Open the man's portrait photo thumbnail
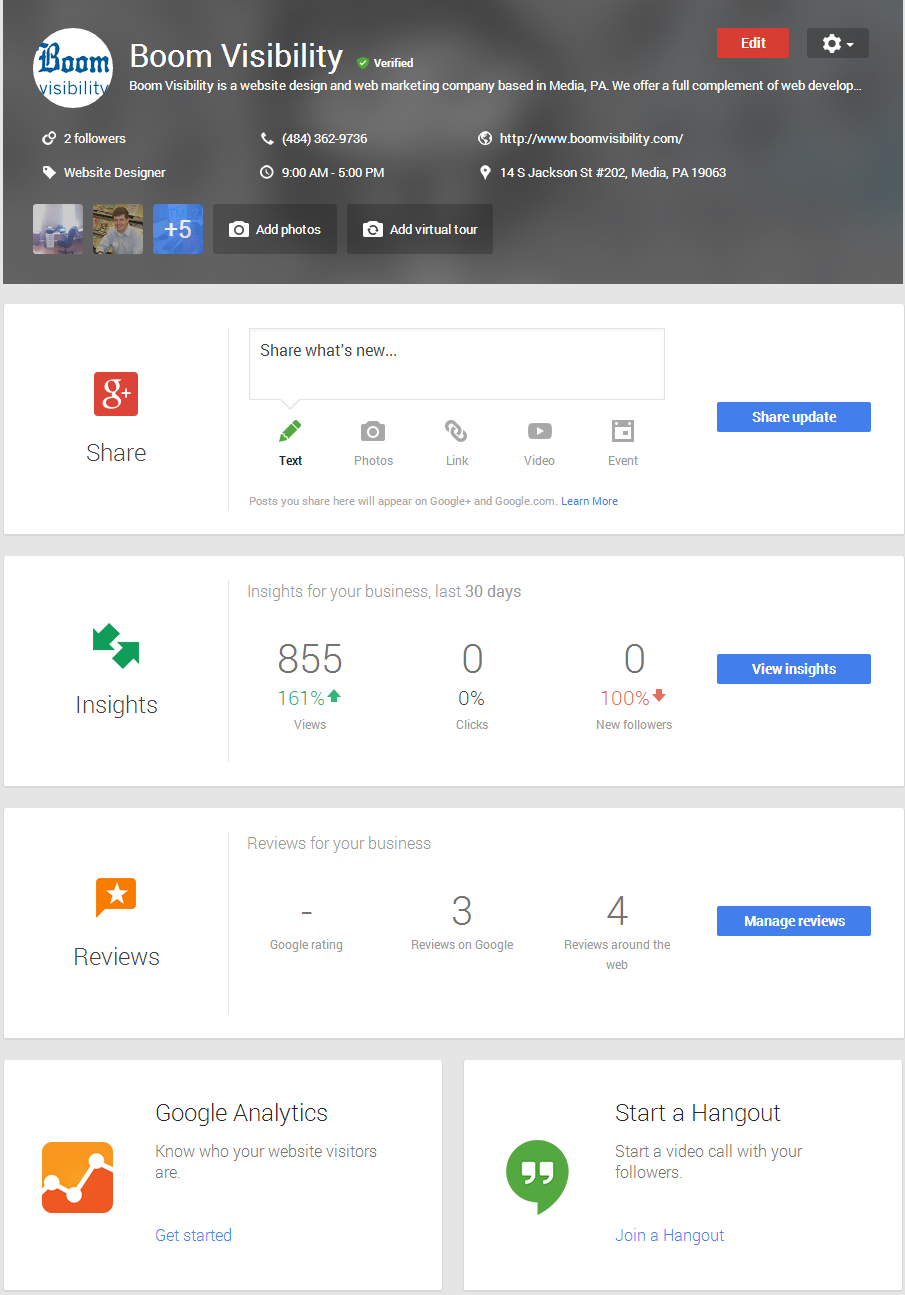Viewport: 905px width, 1295px height. click(x=118, y=229)
